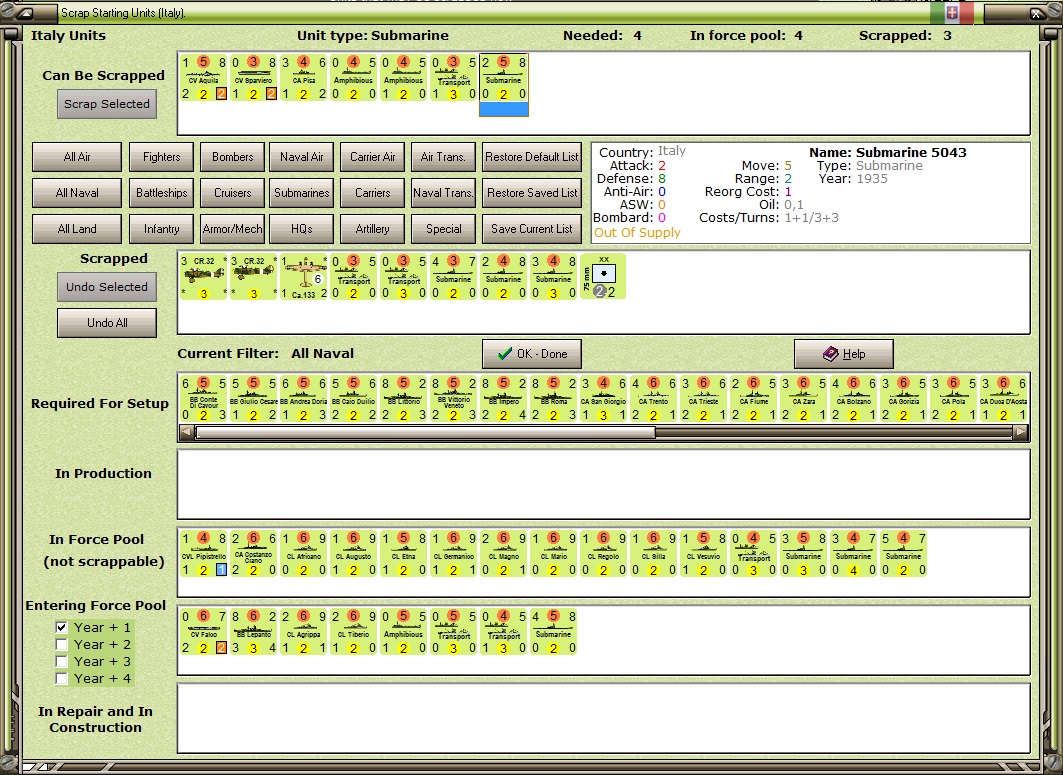Click Undo Selected button
Screen dimensions: 1063x775
[x=107, y=287]
